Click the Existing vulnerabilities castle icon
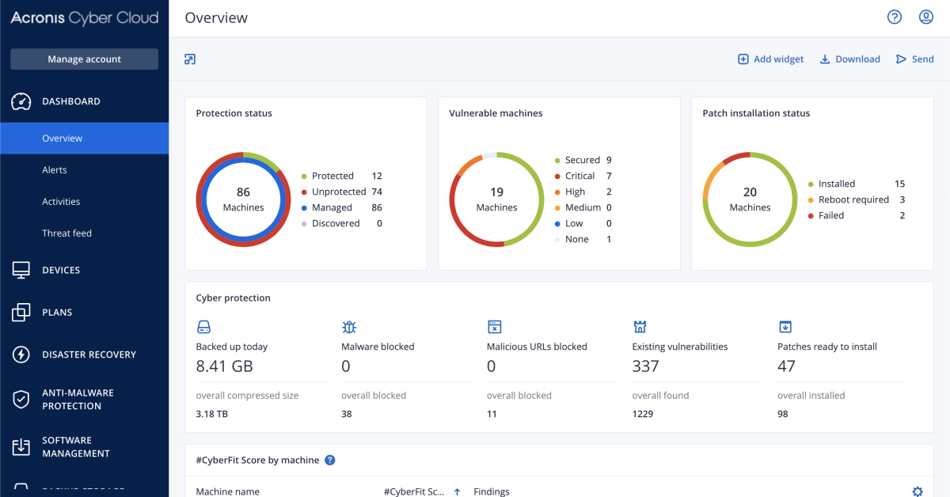This screenshot has width=950, height=497. (640, 327)
